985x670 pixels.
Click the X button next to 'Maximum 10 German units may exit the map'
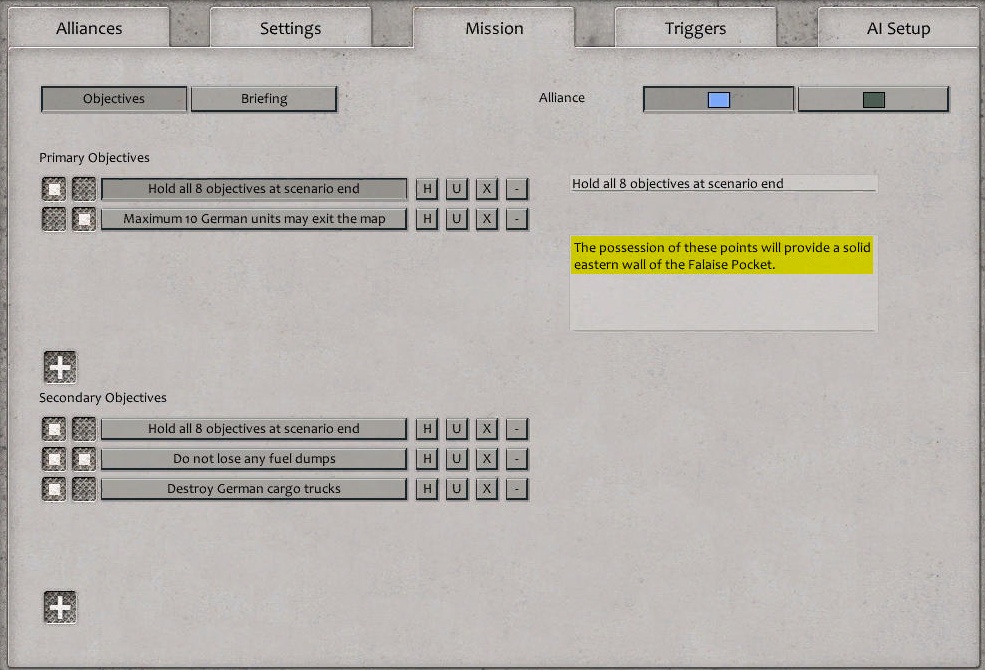[x=486, y=218]
